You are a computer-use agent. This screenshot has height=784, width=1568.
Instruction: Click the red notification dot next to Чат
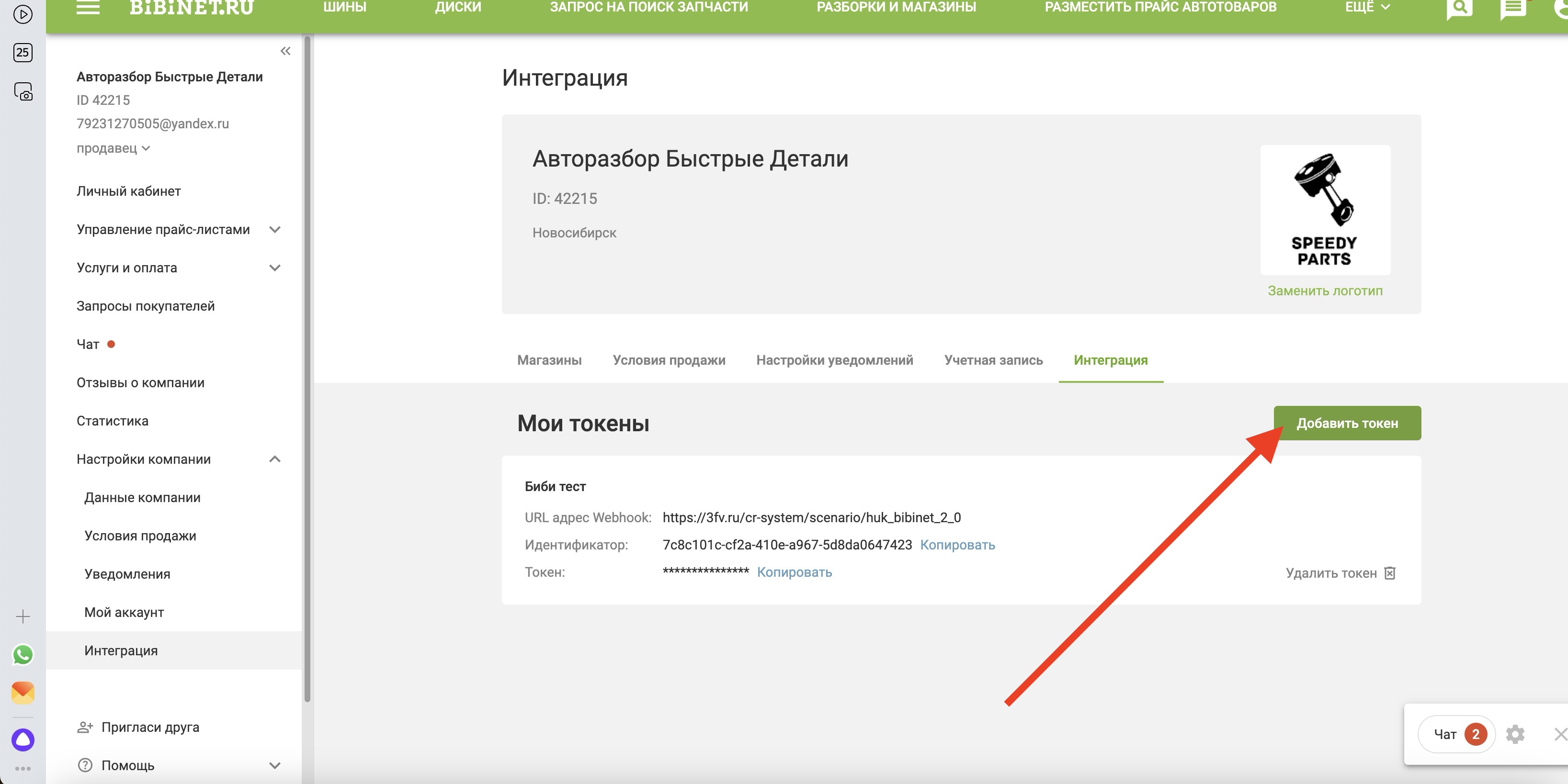[111, 344]
